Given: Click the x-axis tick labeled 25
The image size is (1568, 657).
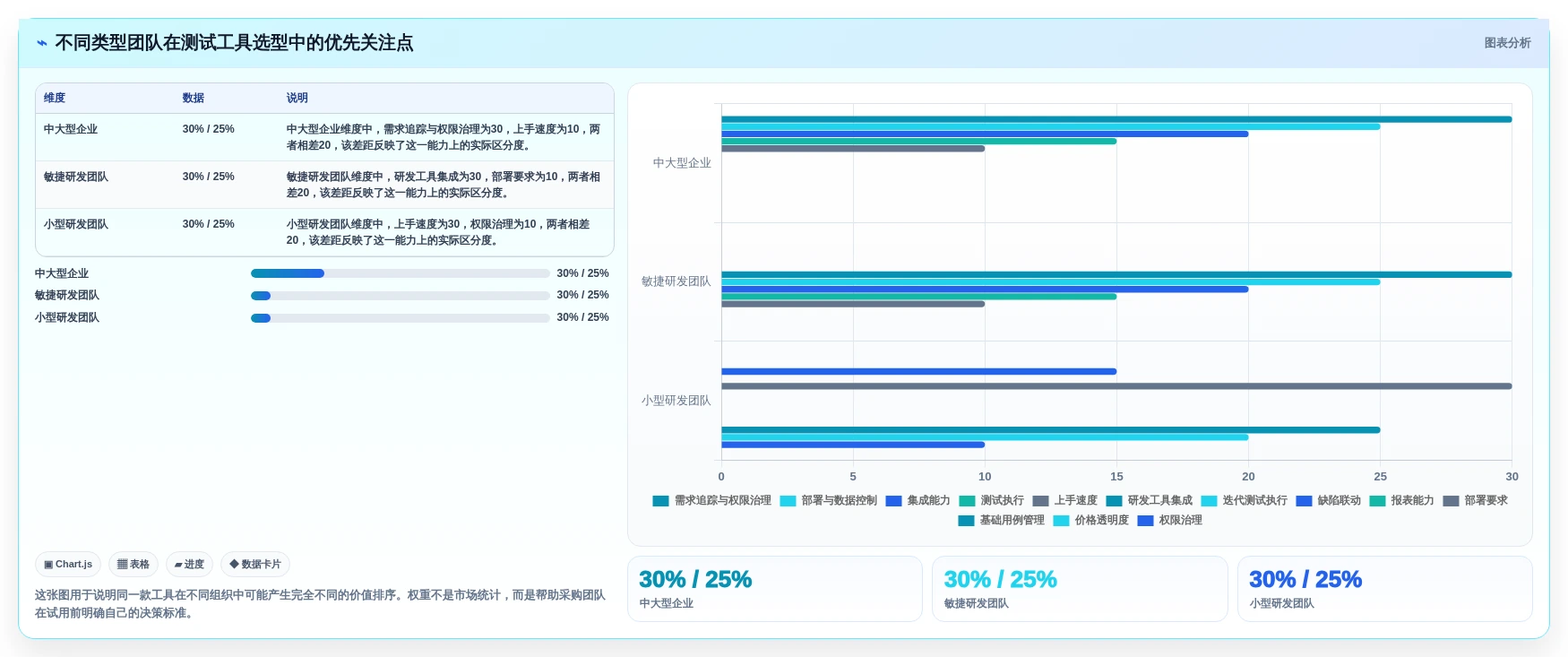Looking at the screenshot, I should click(1380, 477).
